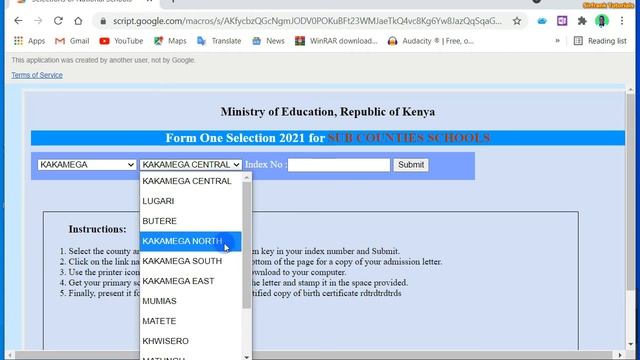Open the browser home page

click(78, 21)
